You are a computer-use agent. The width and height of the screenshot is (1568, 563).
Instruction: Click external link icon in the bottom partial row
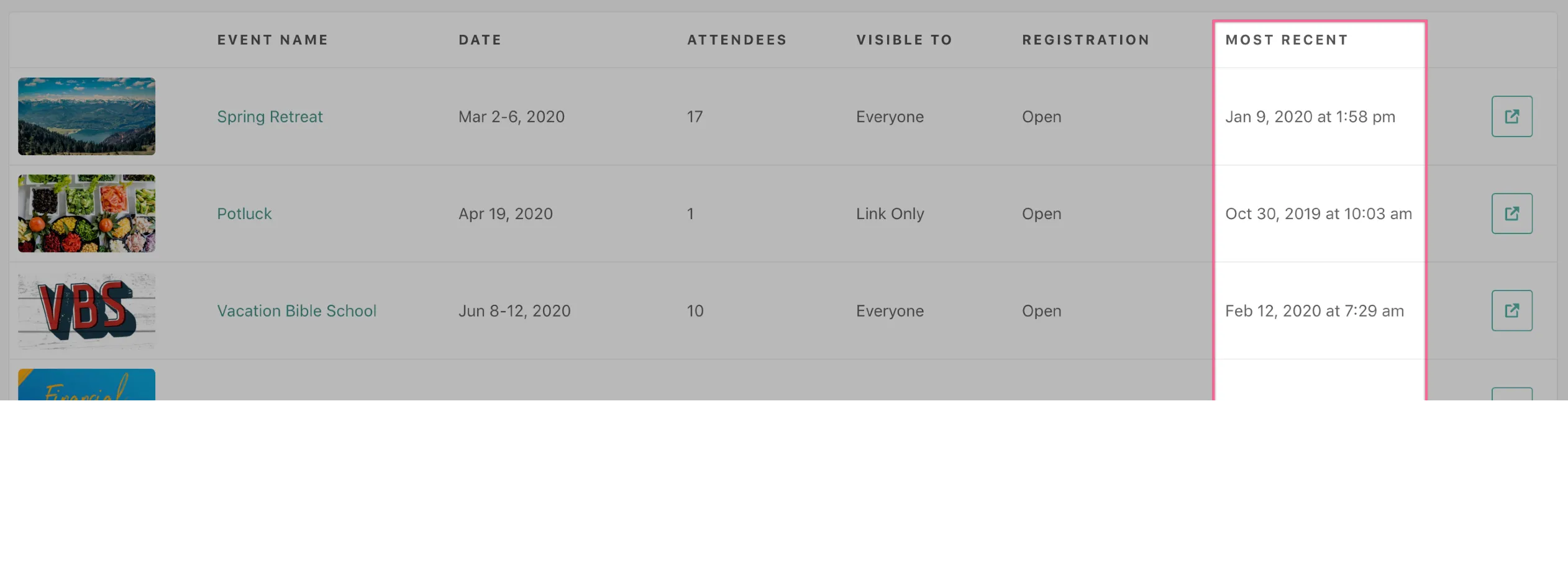[1511, 395]
